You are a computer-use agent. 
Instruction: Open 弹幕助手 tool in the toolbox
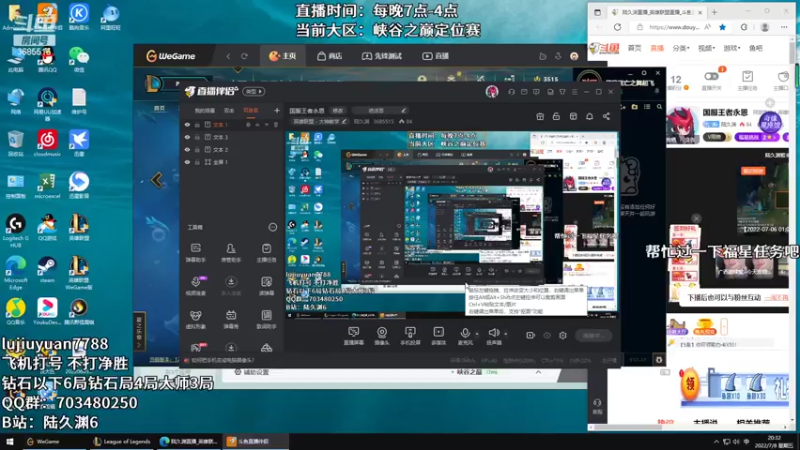tap(195, 253)
